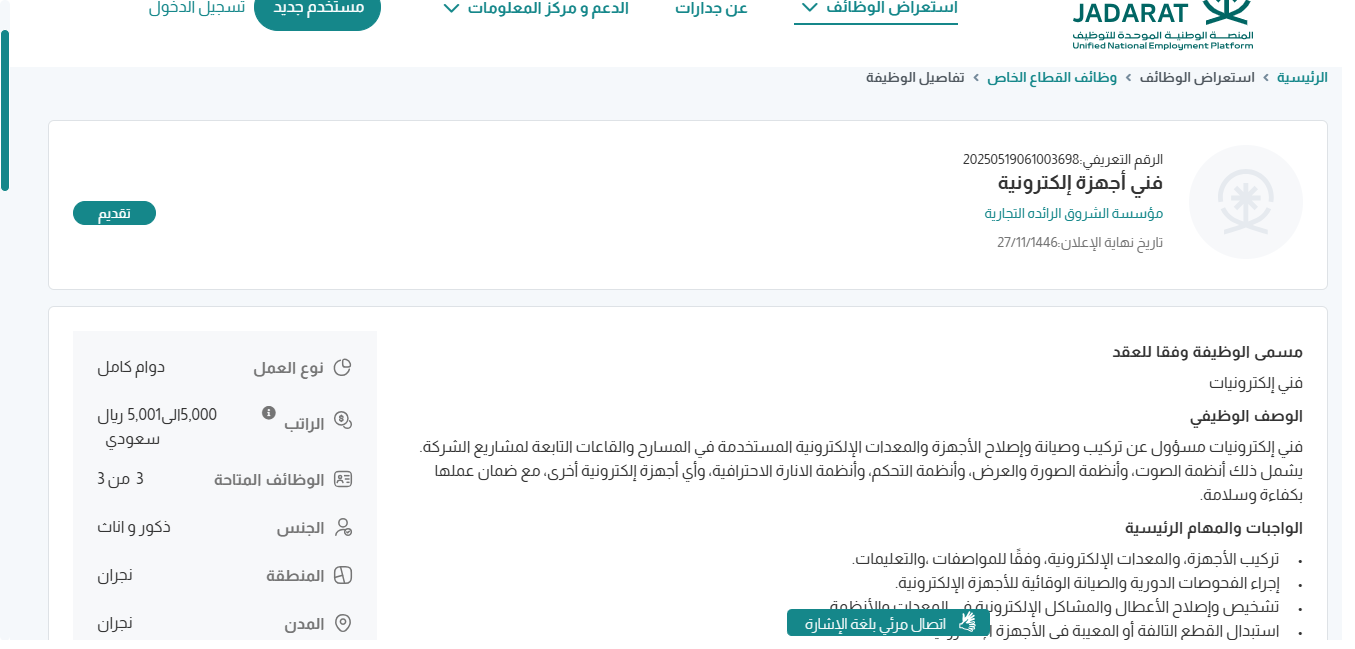The image size is (1355, 649).
Task: Click تفاصيل الوظيفة breadcrumb text
Action: (x=915, y=77)
